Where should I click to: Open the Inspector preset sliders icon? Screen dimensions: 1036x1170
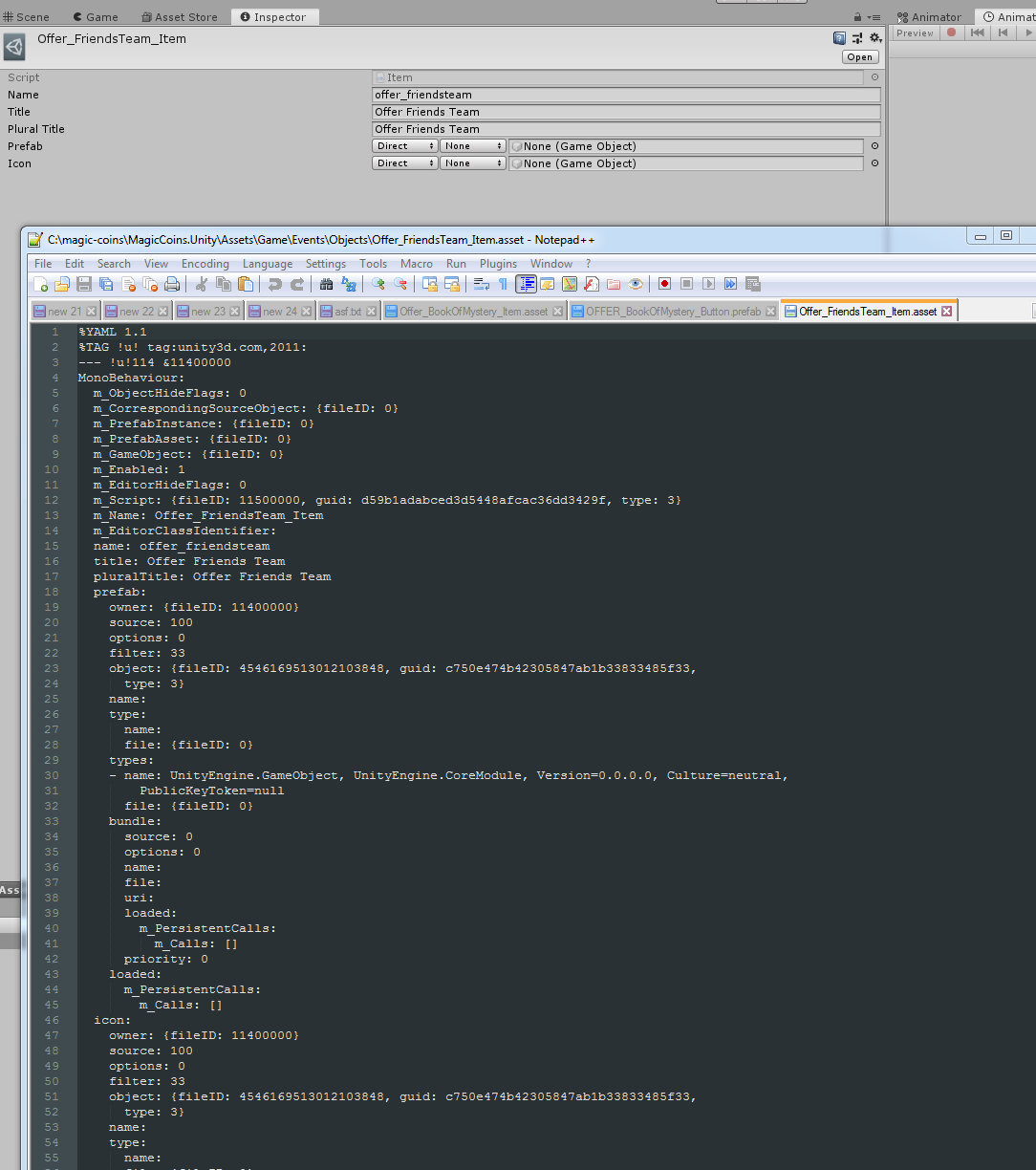pyautogui.click(x=857, y=38)
